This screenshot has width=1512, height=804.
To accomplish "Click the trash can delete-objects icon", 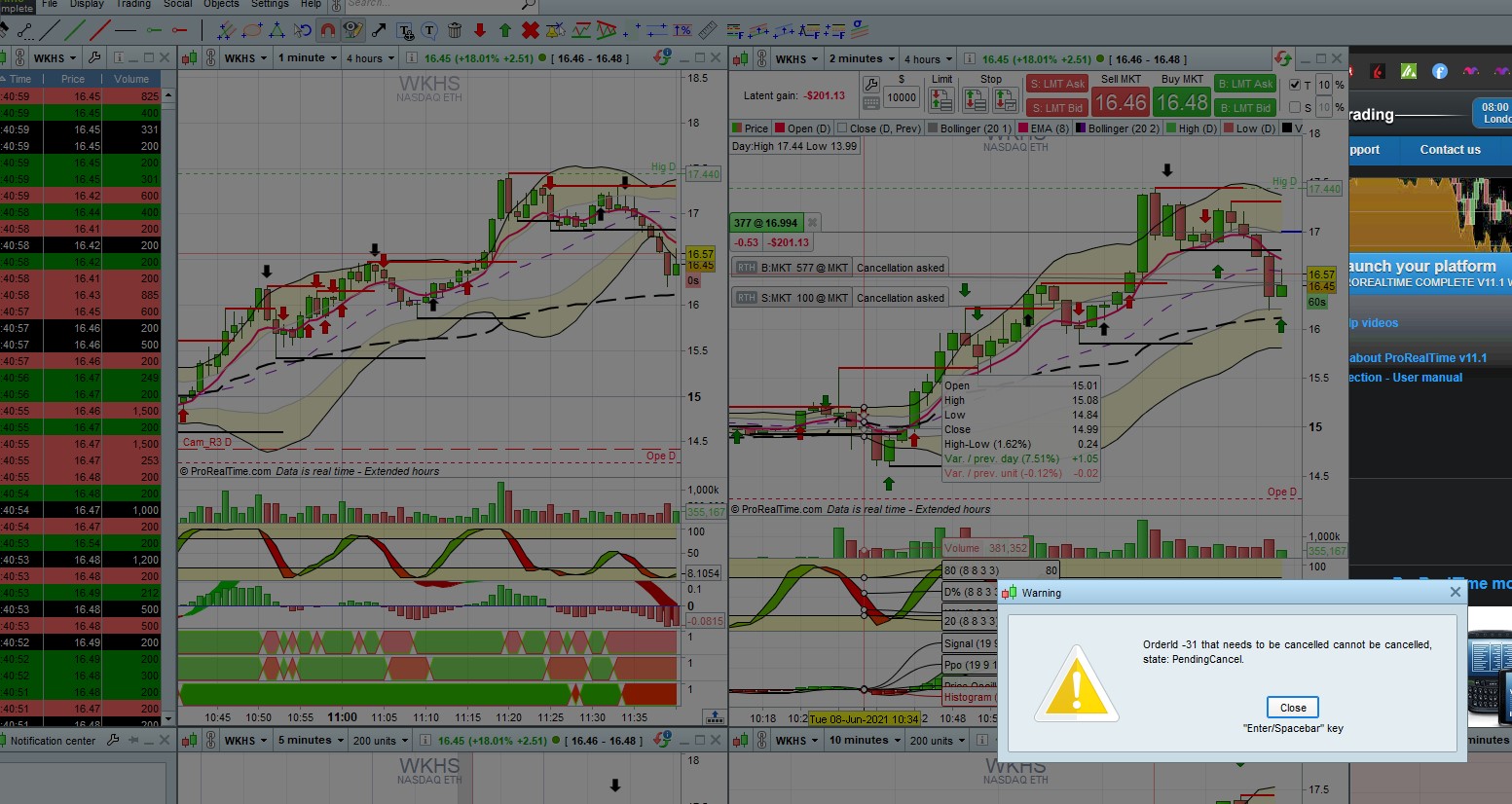I will click(455, 30).
